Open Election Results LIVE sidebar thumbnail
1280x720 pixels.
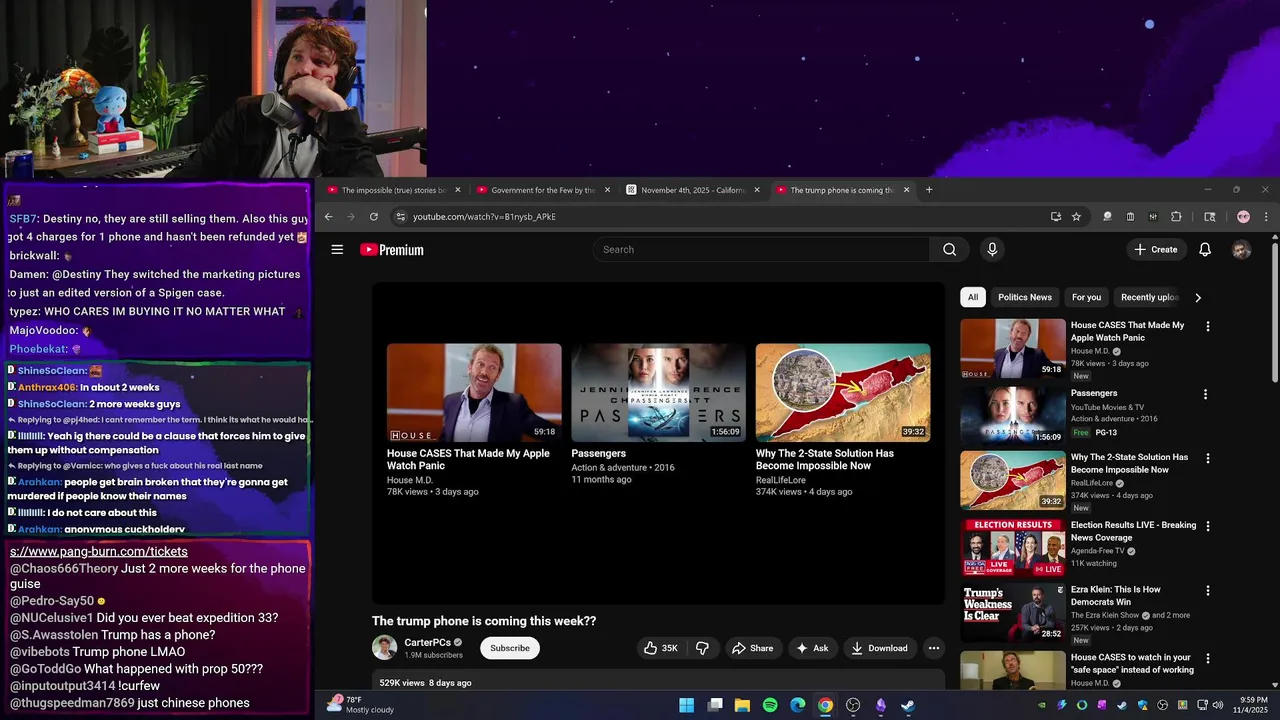click(x=1013, y=547)
